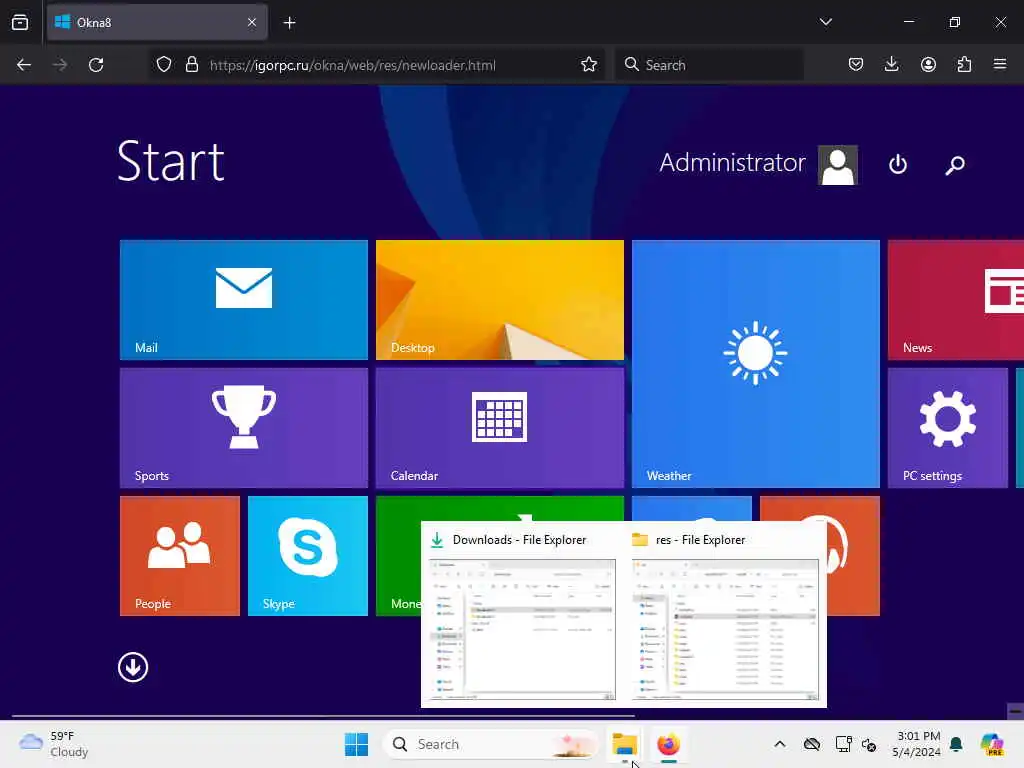Open the Firefox account icon

[x=928, y=64]
